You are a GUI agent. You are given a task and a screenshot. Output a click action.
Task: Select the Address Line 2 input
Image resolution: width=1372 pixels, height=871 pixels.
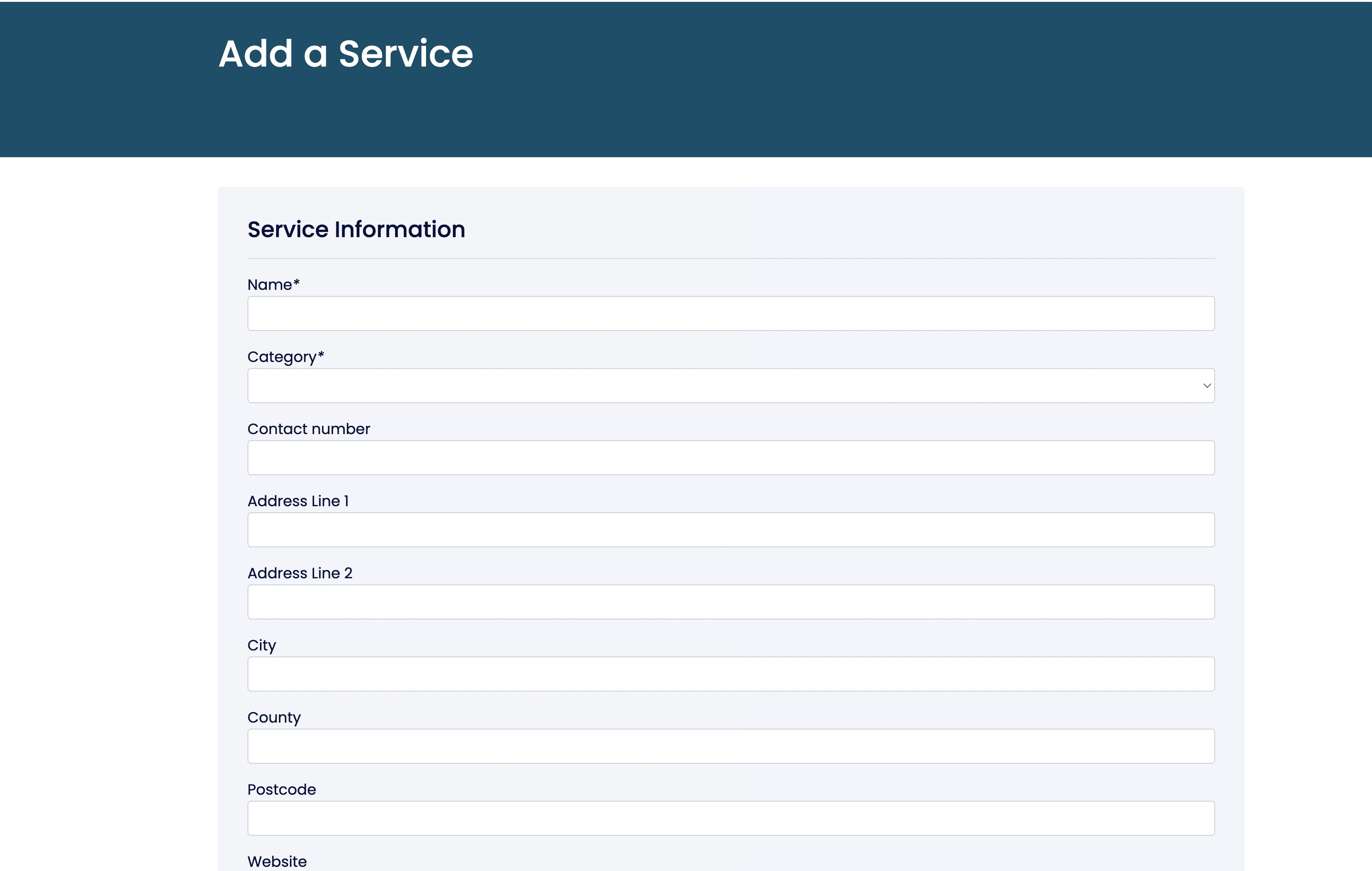click(730, 602)
